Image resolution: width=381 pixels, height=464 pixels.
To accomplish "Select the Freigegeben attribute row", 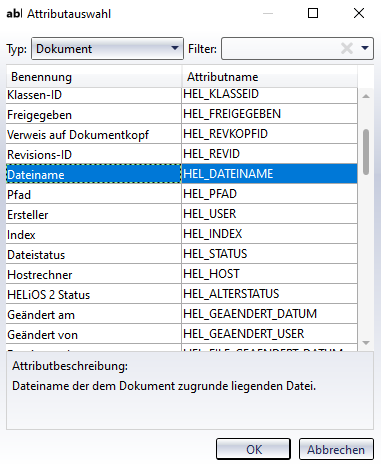I will pyautogui.click(x=182, y=114).
